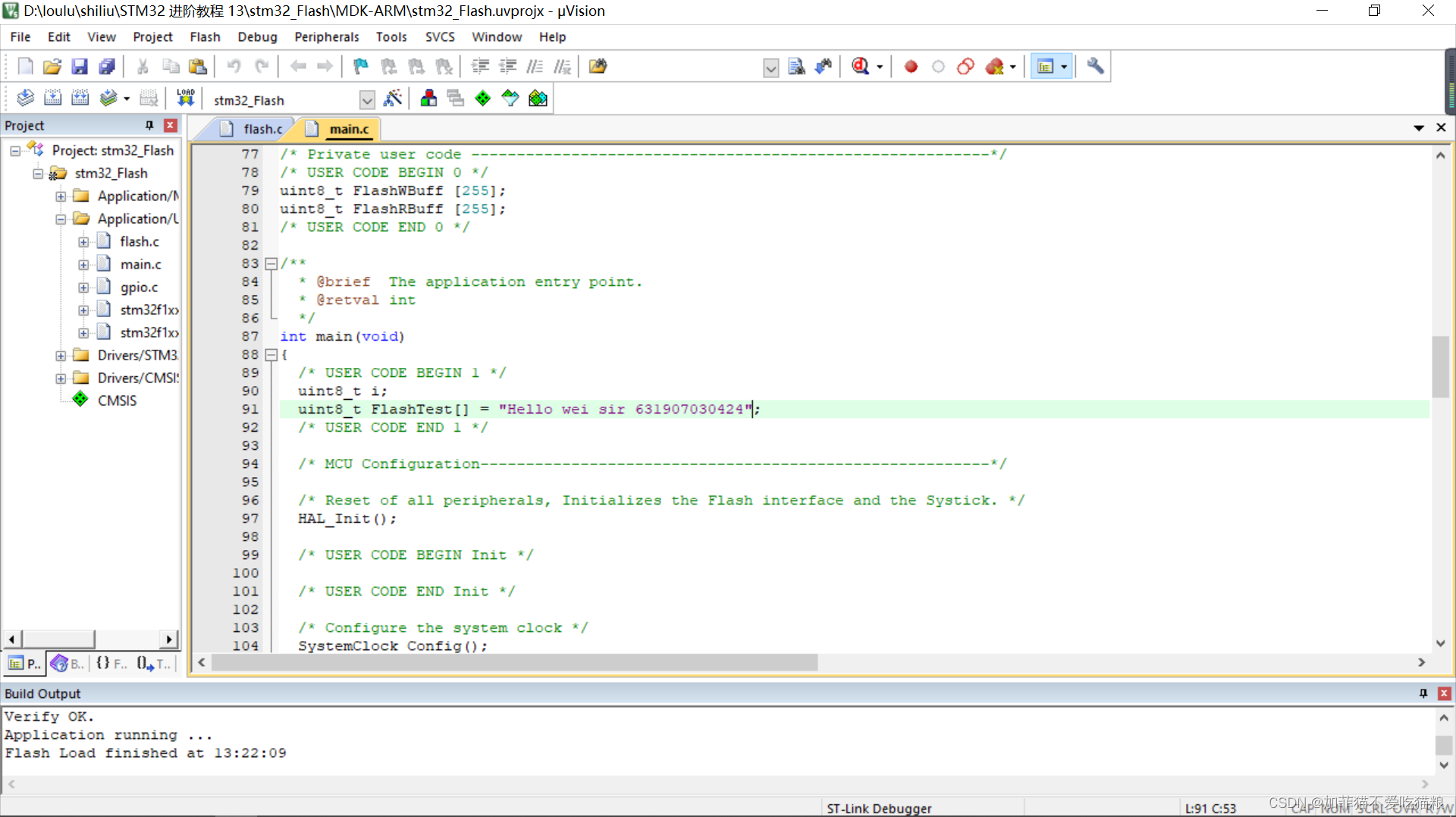The width and height of the screenshot is (1456, 817).
Task: Indent the selected lines
Action: [x=480, y=66]
